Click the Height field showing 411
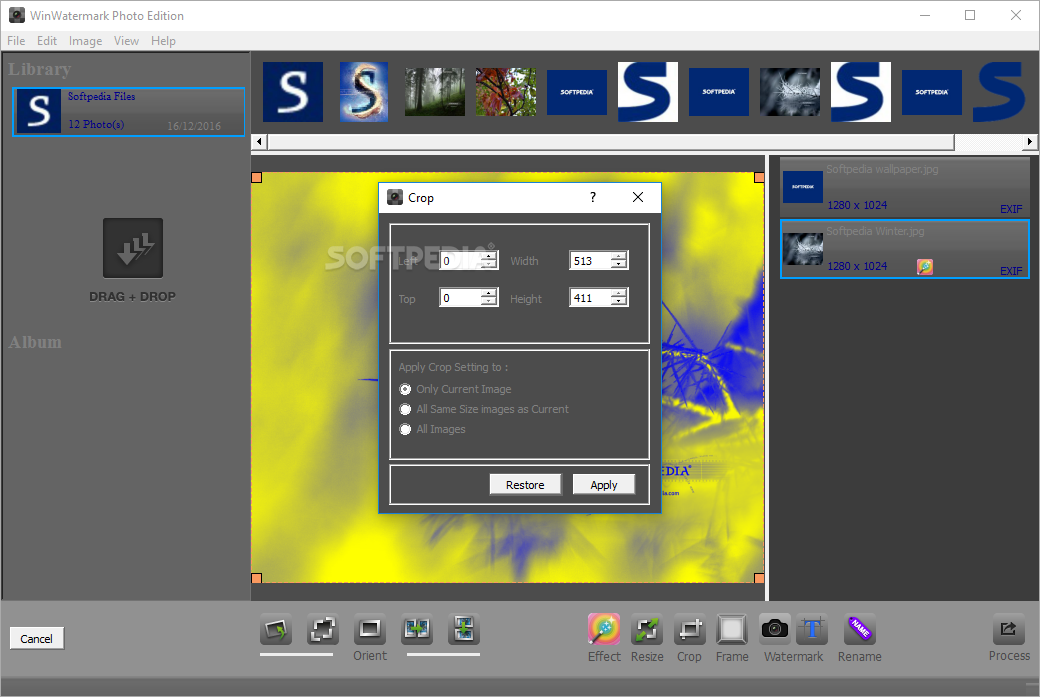Viewport: 1040px width, 697px height. pyautogui.click(x=591, y=298)
